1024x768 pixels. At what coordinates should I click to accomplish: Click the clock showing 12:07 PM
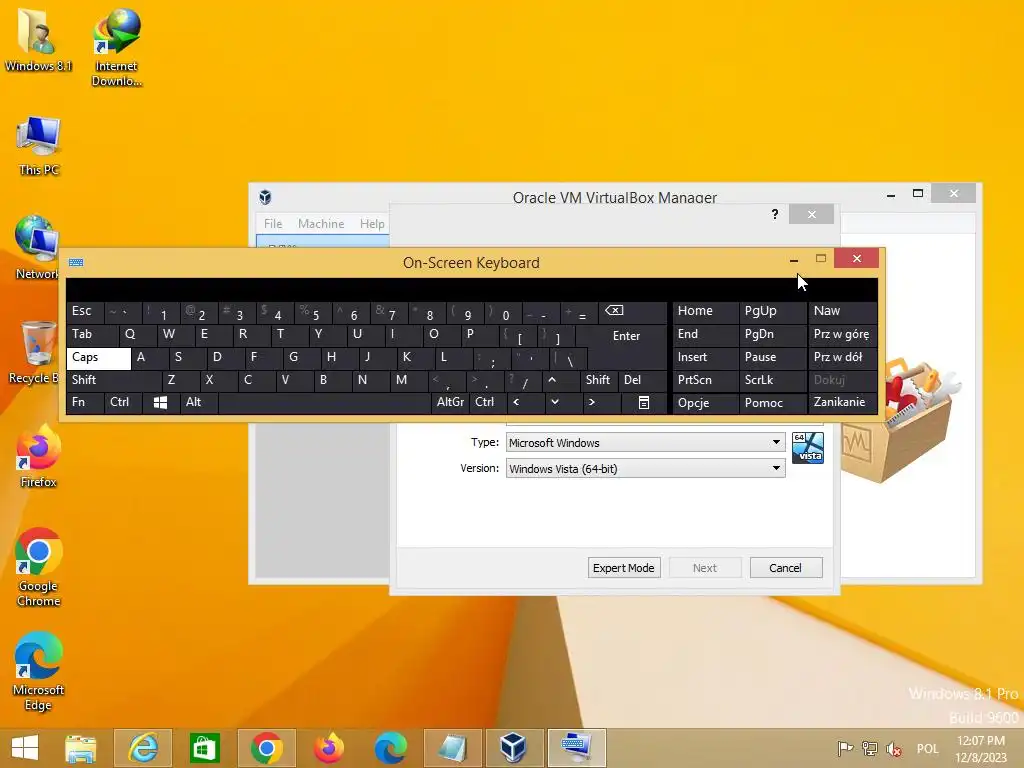coord(980,741)
